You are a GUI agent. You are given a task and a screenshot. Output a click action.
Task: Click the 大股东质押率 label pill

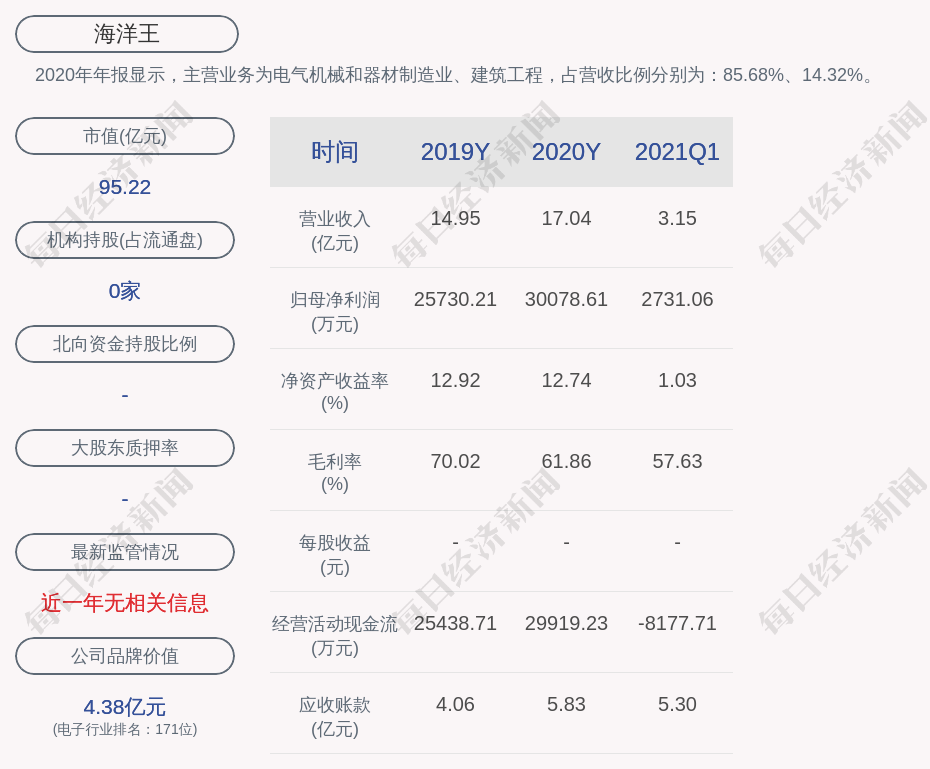(x=125, y=448)
